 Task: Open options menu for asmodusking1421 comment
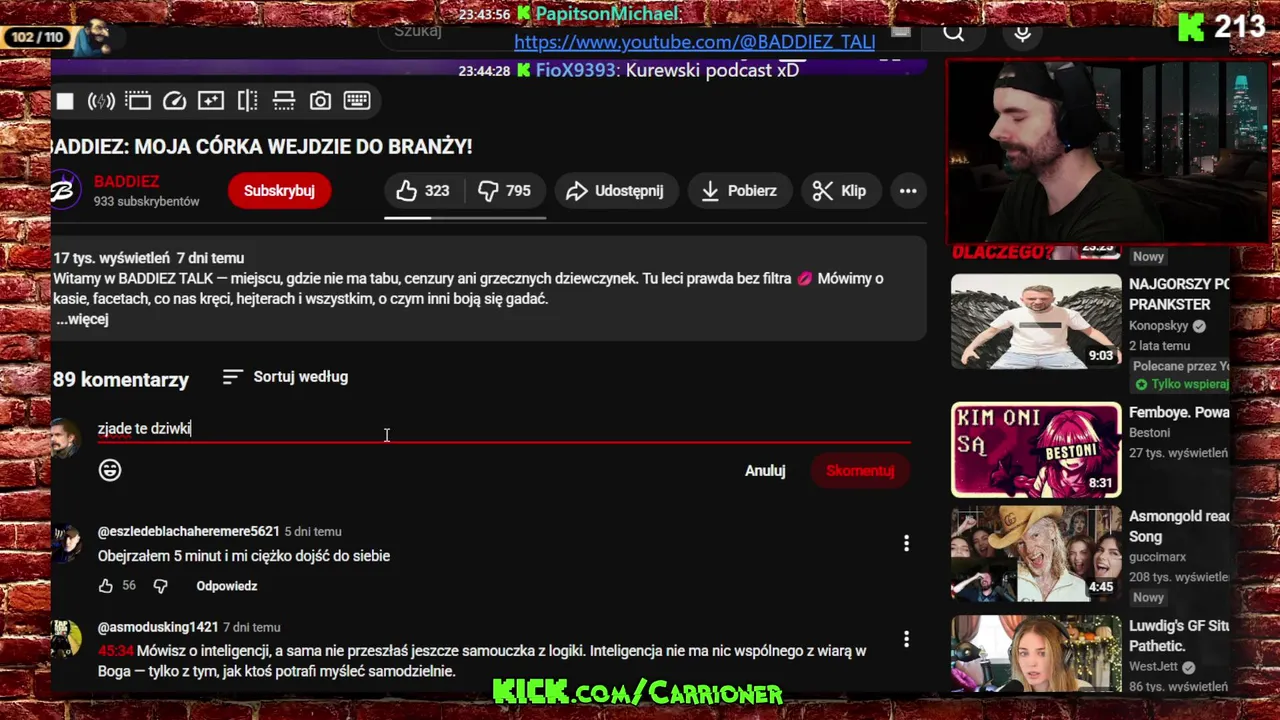(906, 639)
